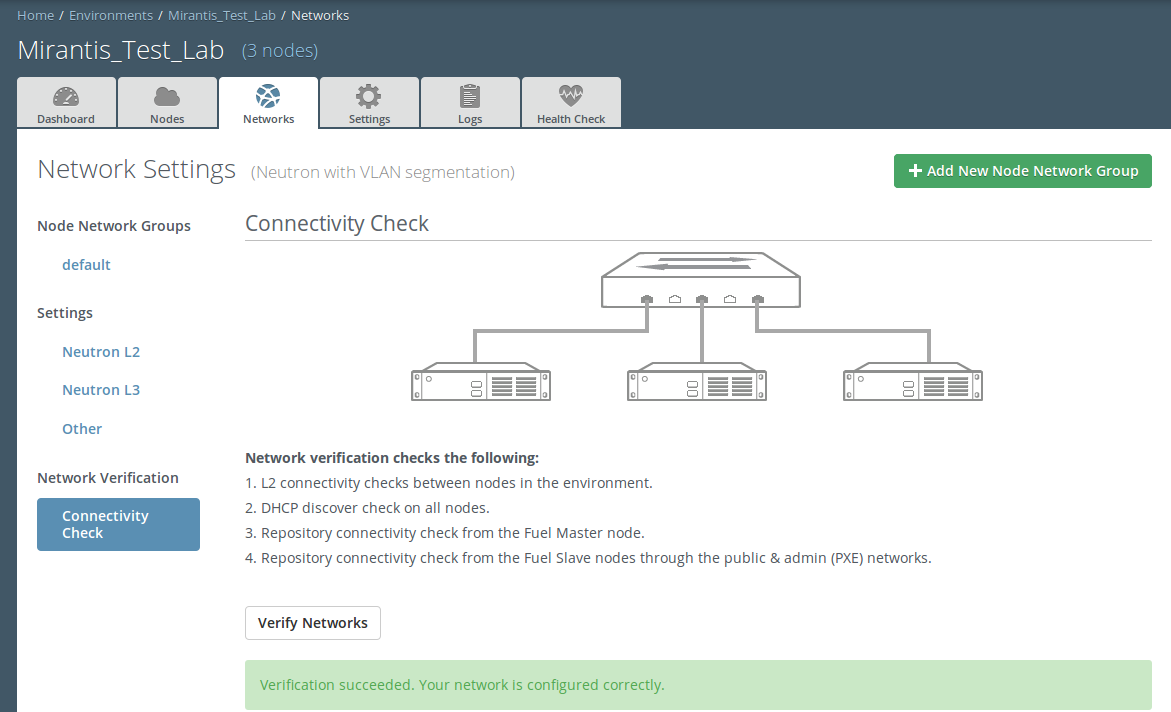Image resolution: width=1171 pixels, height=712 pixels.
Task: Click the Connectivity Check section heading
Action: click(x=337, y=223)
